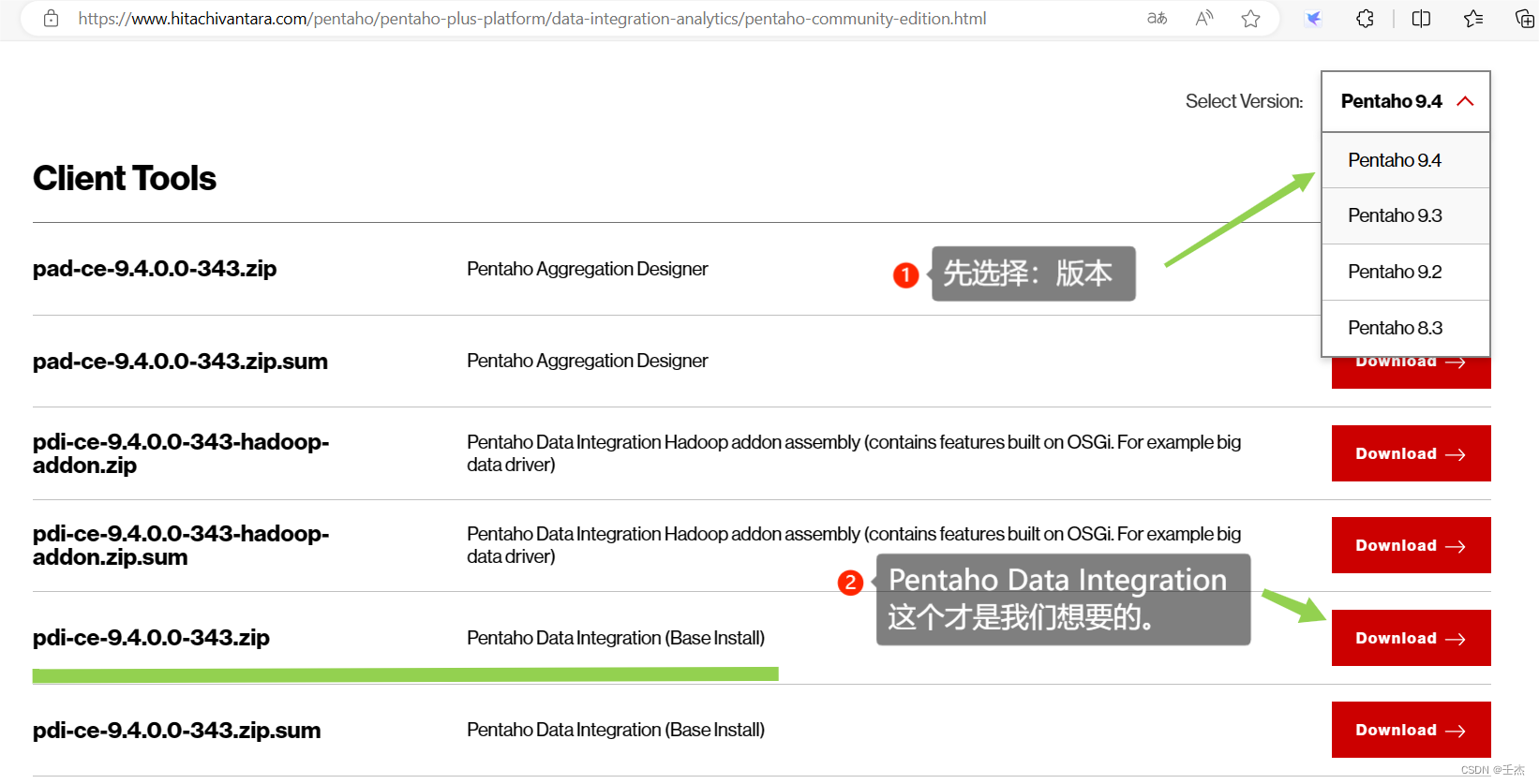Click Pentaho Aggregation Designer text in pad-ce zip row
The image size is (1539, 784).
click(588, 269)
